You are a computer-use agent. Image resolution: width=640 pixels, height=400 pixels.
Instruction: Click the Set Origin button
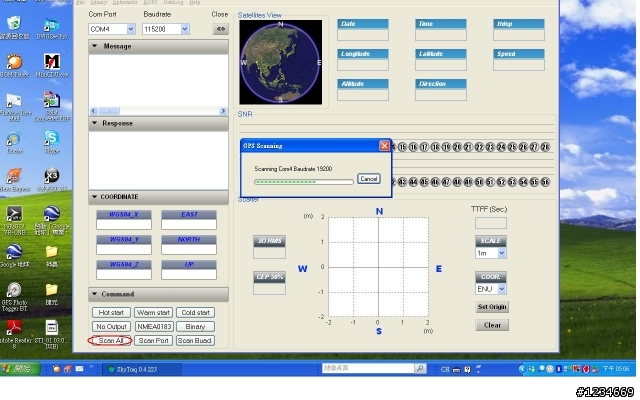coord(492,307)
